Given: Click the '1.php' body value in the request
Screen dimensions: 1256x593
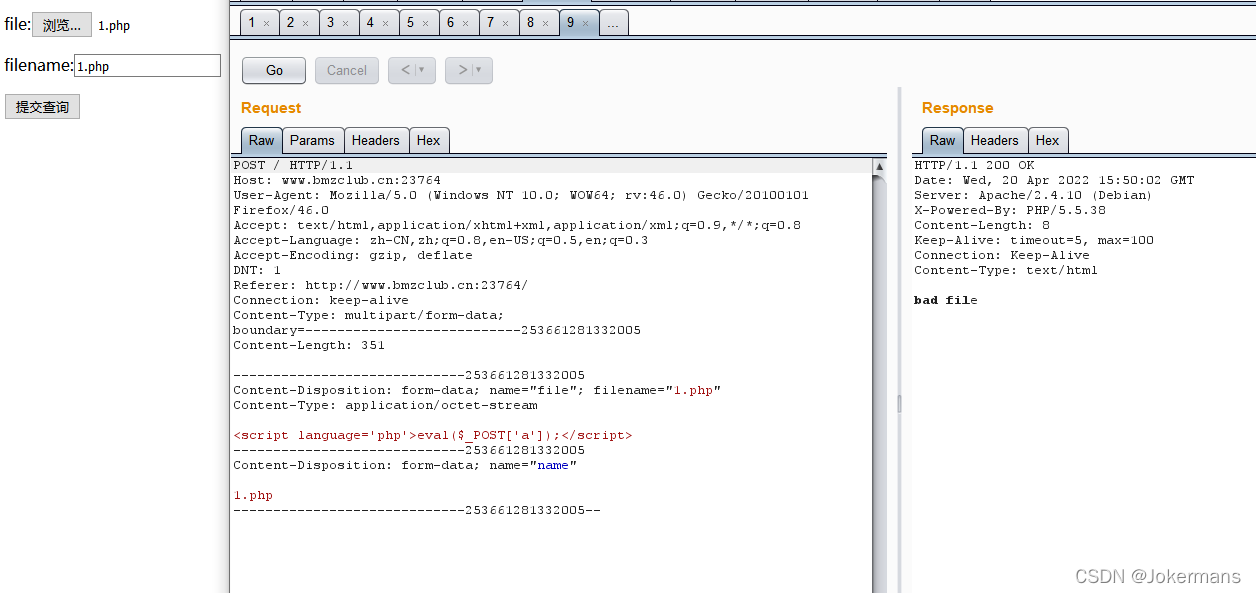Looking at the screenshot, I should click(x=253, y=495).
